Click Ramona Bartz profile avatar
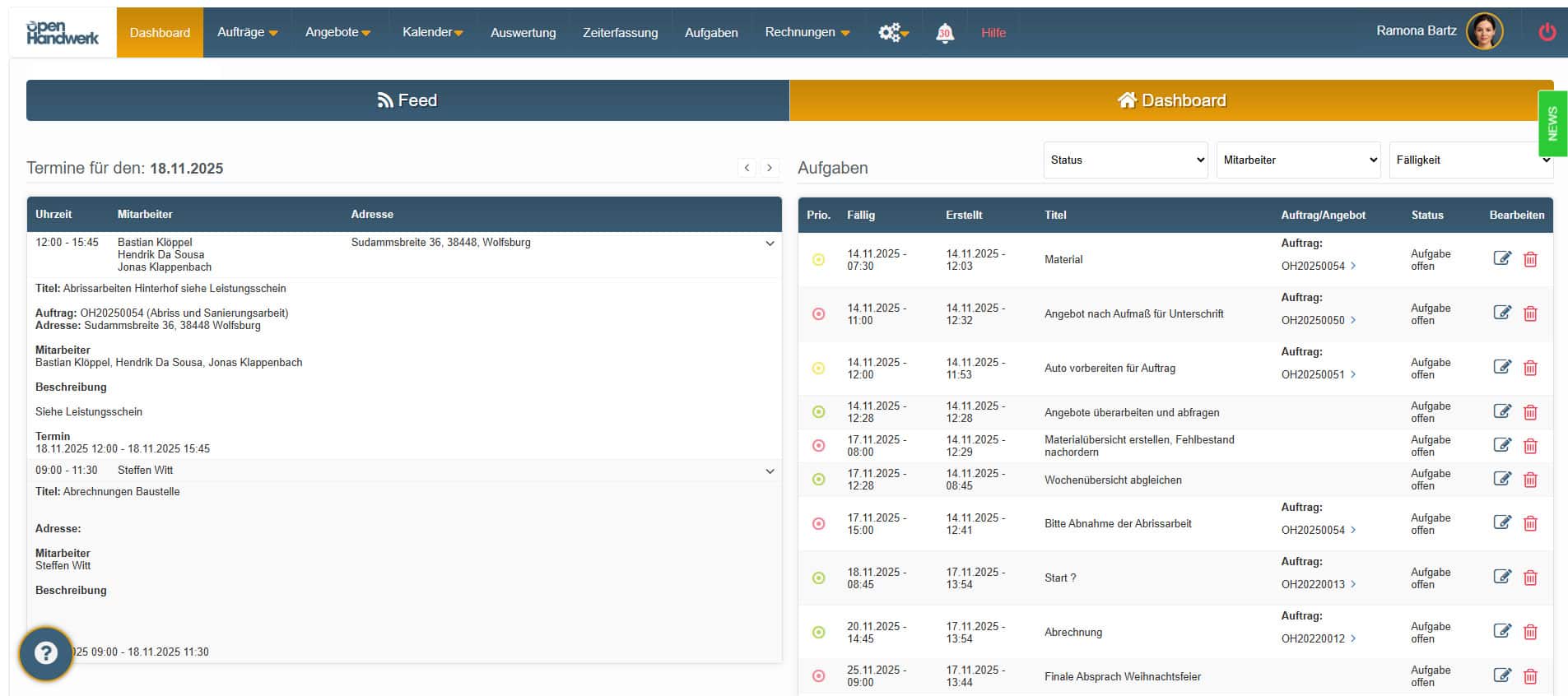This screenshot has height=696, width=1568. (1484, 32)
